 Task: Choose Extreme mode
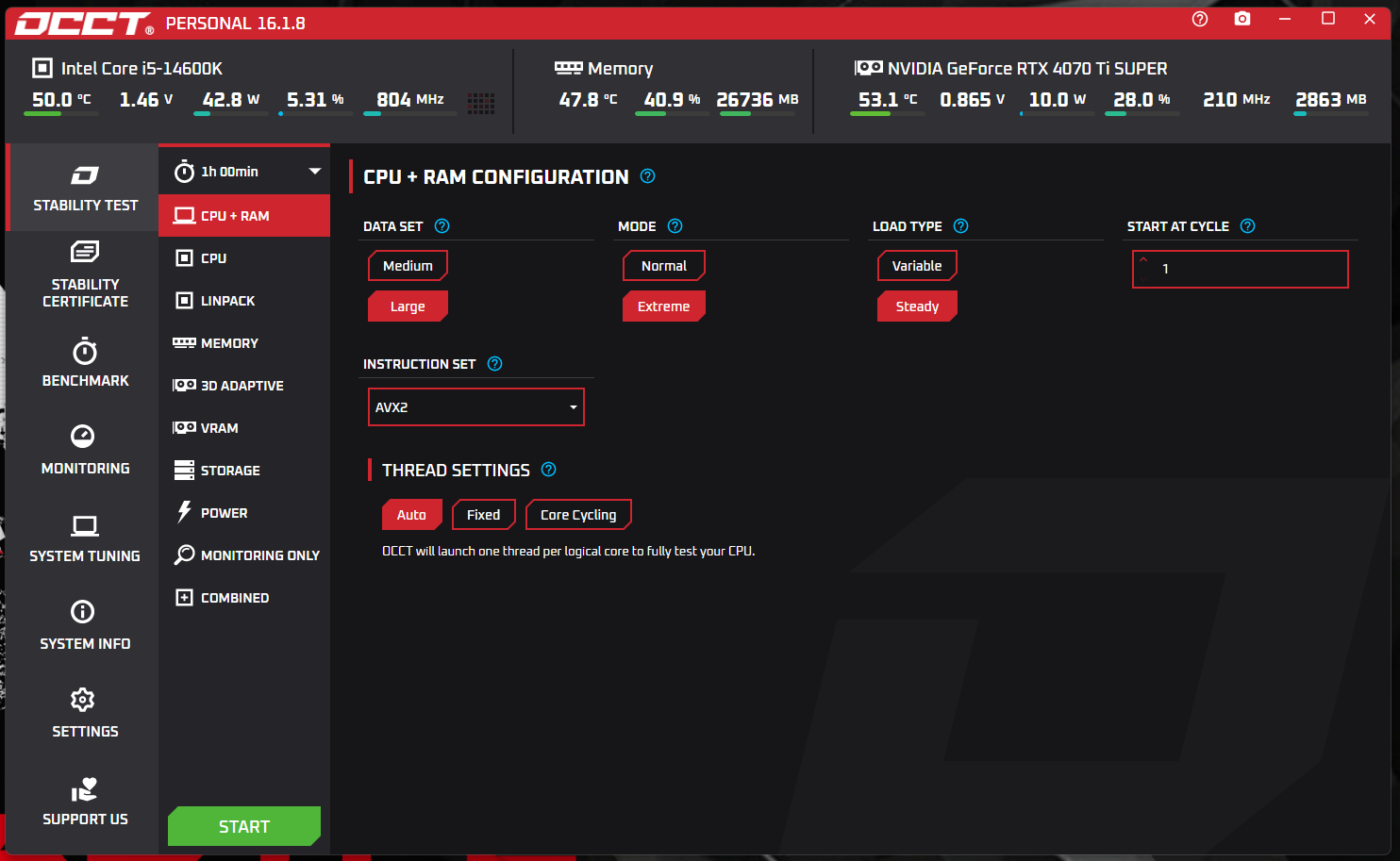tap(664, 306)
